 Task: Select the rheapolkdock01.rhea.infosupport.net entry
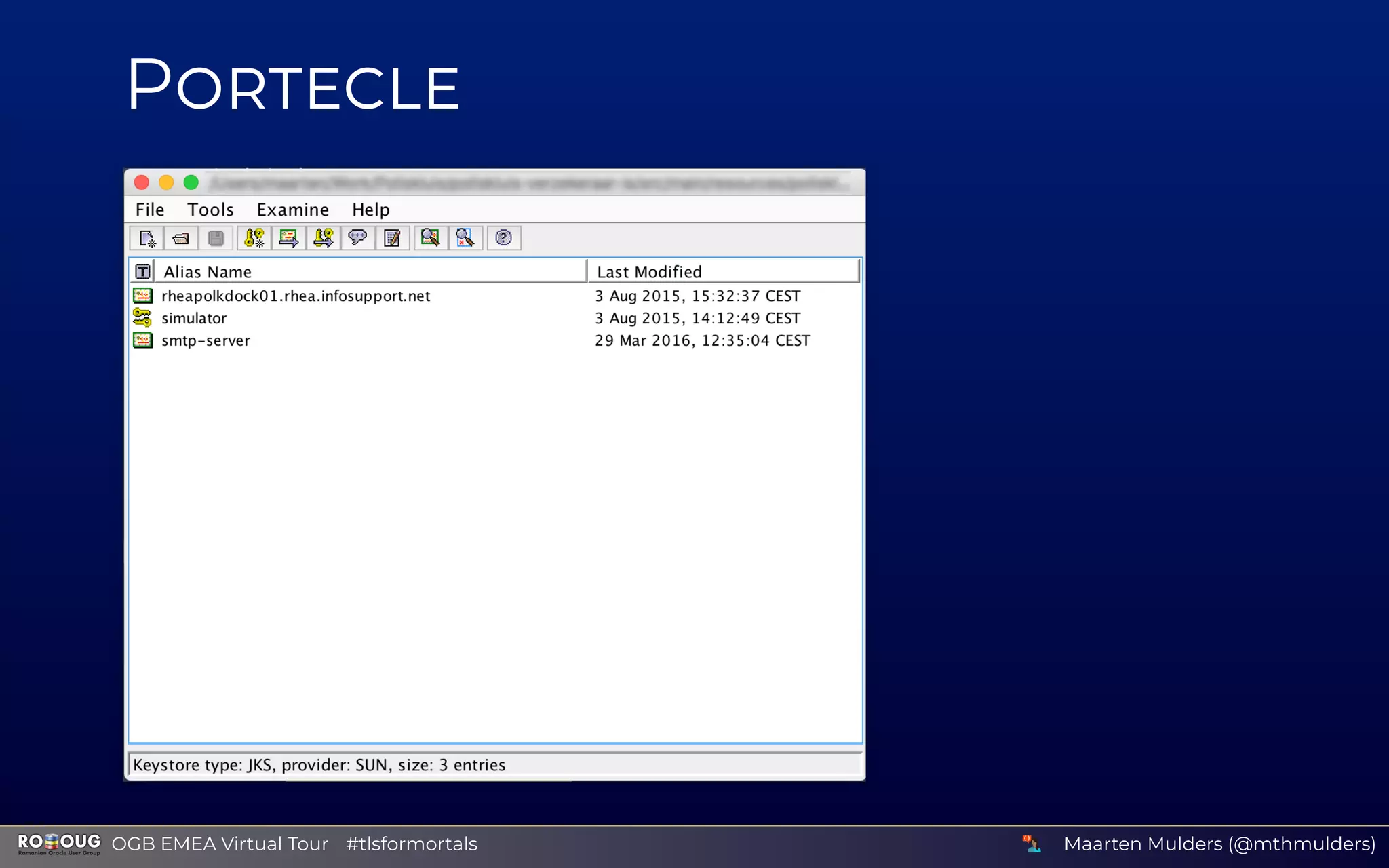pos(296,296)
